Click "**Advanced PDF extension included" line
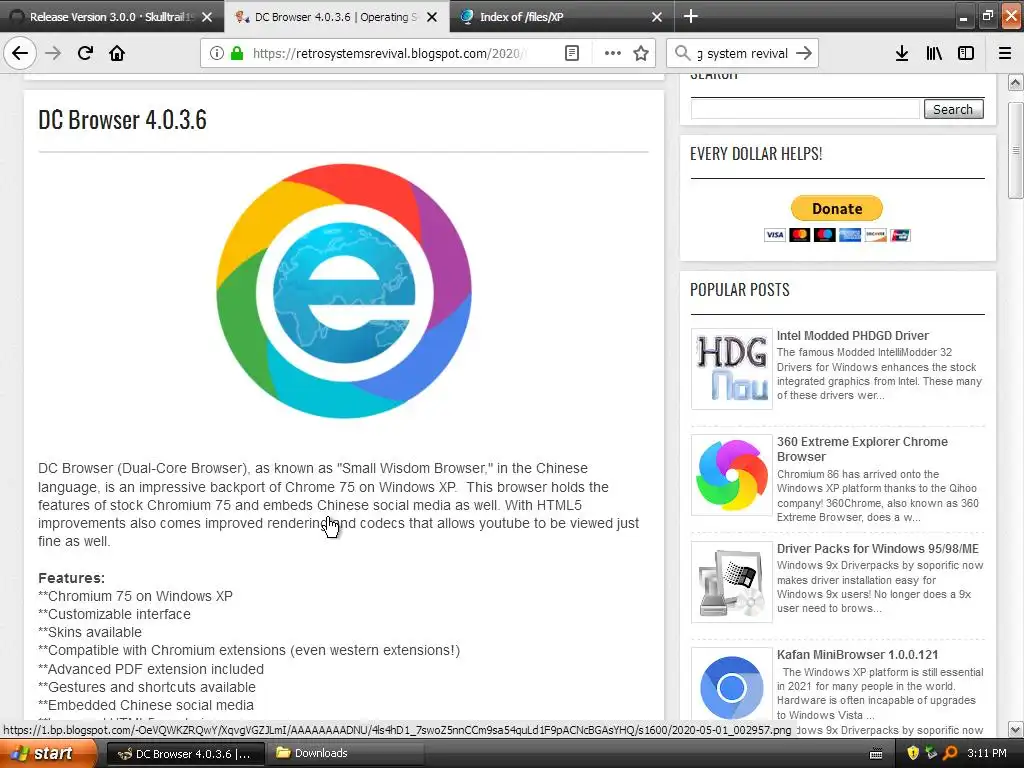This screenshot has width=1024, height=768. [x=151, y=669]
